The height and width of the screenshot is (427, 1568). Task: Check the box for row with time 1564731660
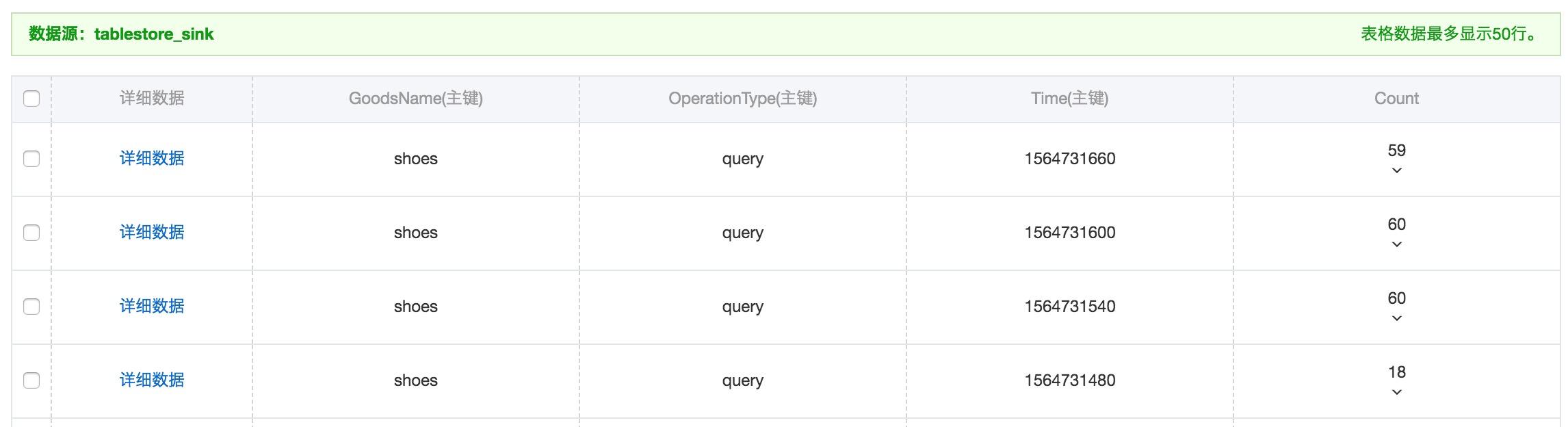[x=31, y=159]
